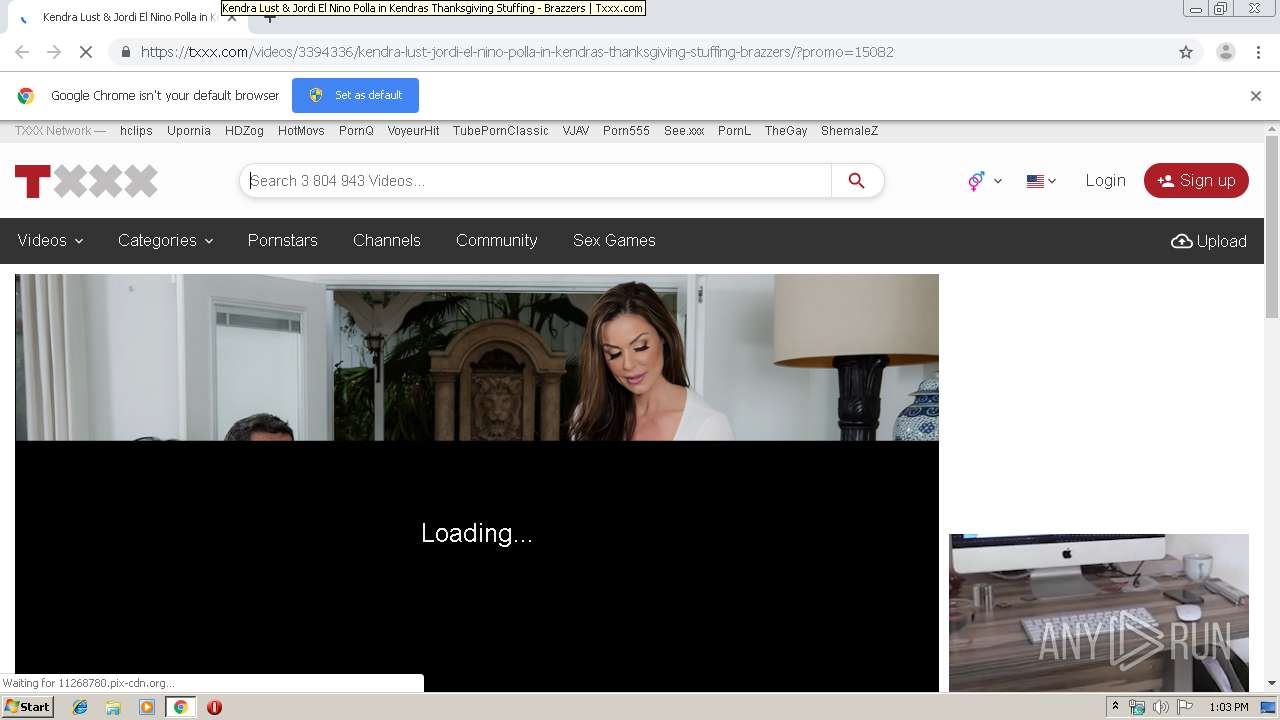
Task: Open the Channels page
Action: (x=387, y=241)
